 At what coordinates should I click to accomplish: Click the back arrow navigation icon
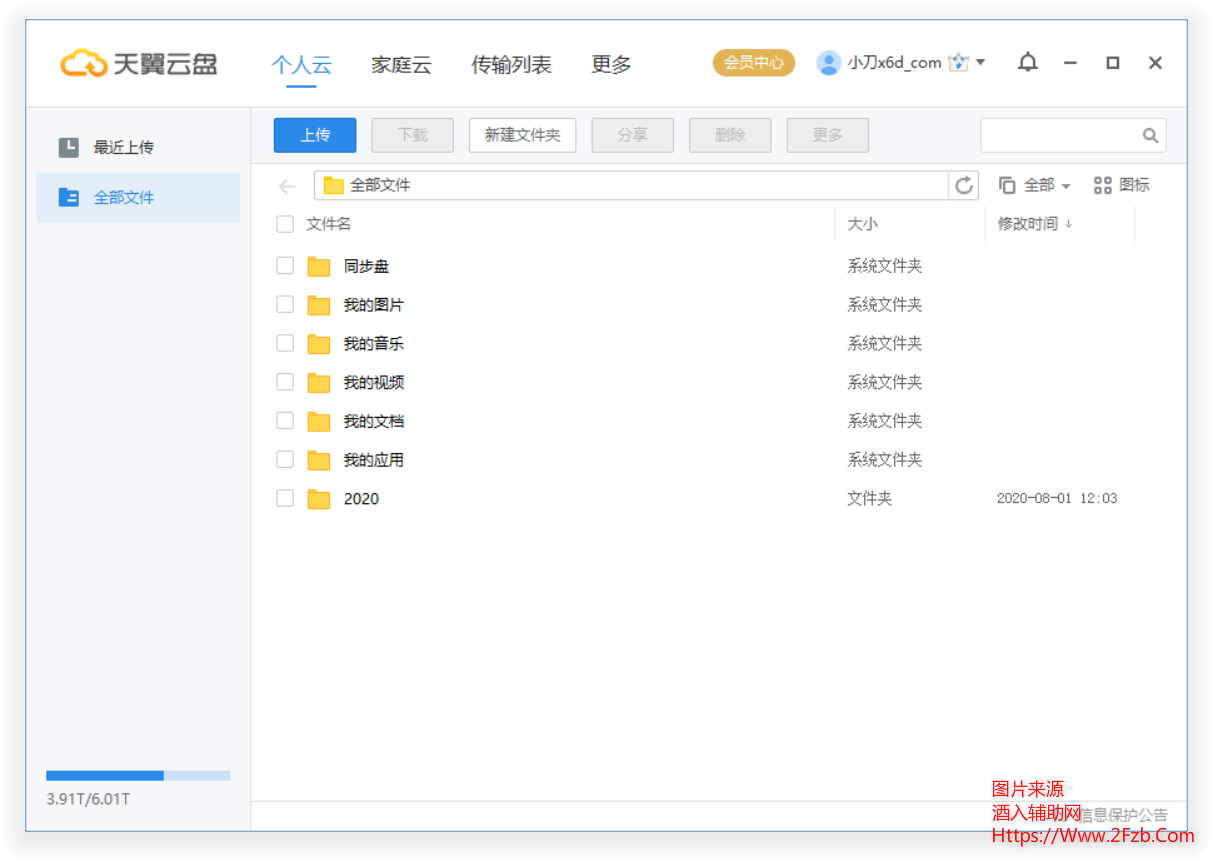287,187
